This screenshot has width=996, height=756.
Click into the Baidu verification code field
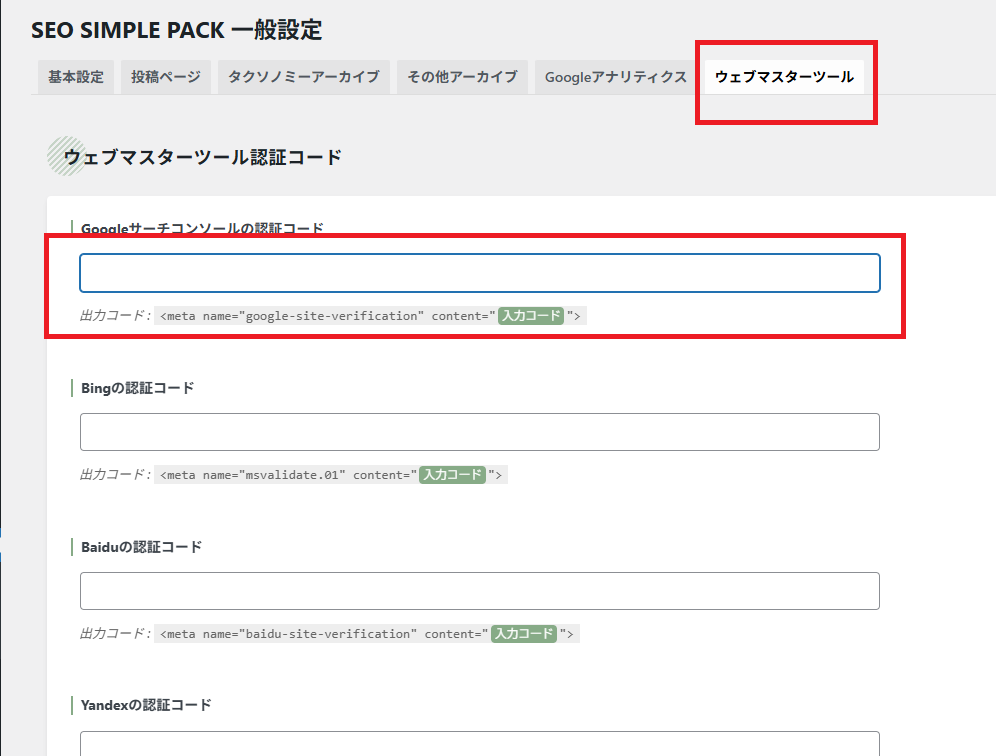[x=479, y=591]
